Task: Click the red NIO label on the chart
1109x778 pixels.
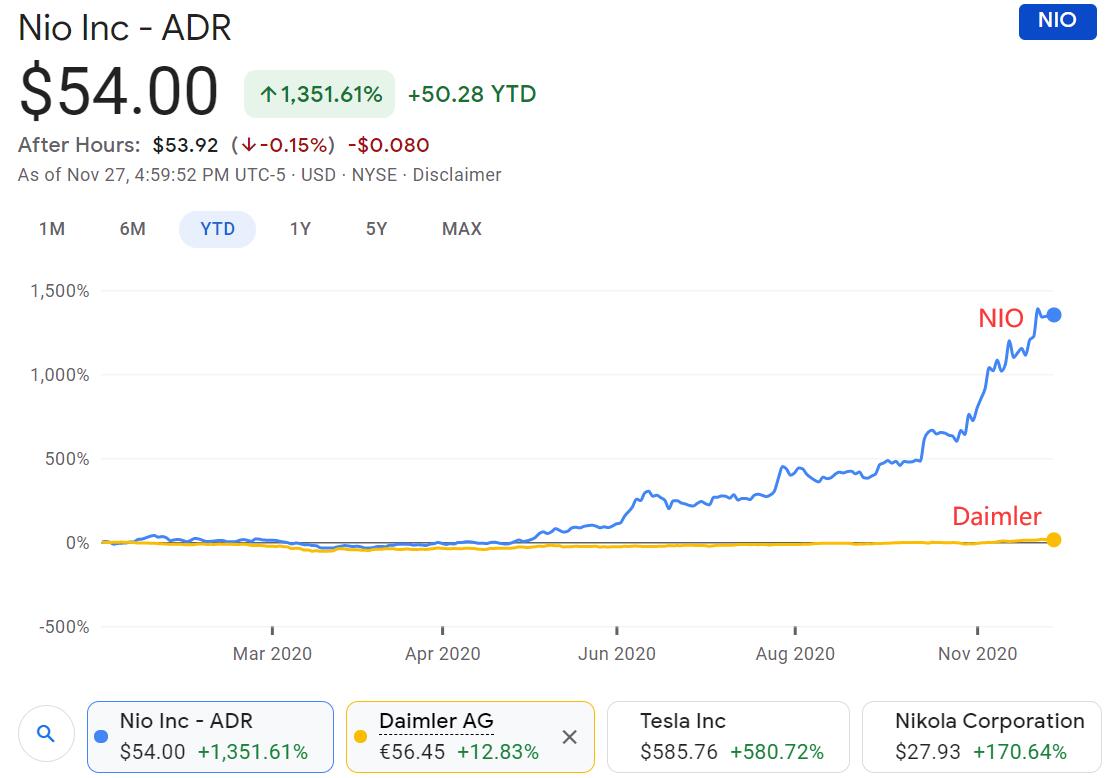Action: (1002, 317)
